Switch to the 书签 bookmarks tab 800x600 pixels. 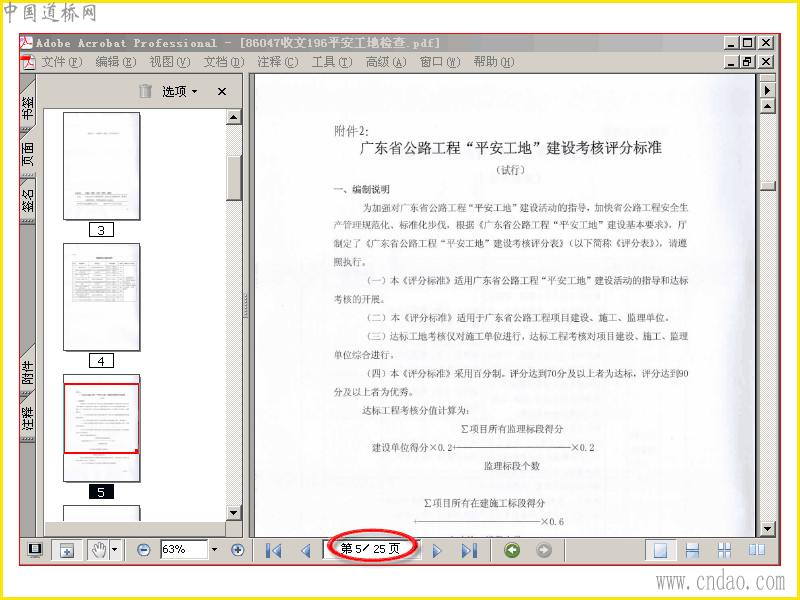(x=28, y=108)
